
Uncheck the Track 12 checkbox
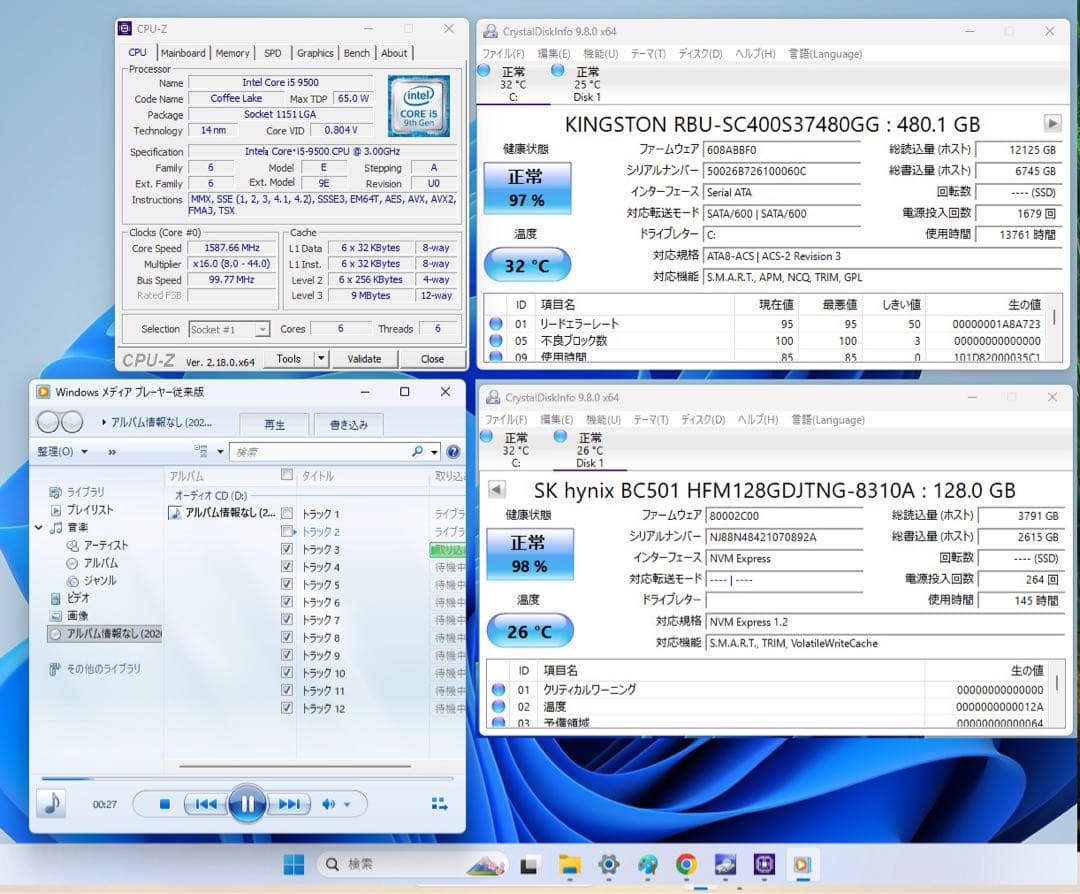tap(287, 708)
